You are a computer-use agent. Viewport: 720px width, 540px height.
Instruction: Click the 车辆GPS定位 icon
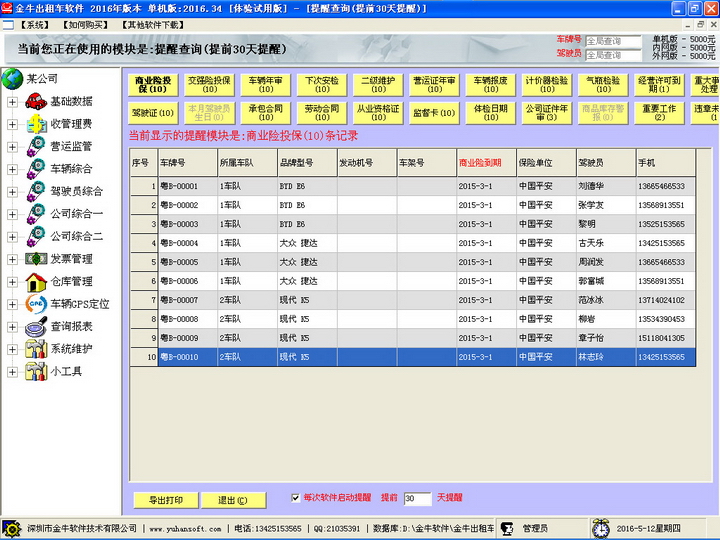[35, 304]
